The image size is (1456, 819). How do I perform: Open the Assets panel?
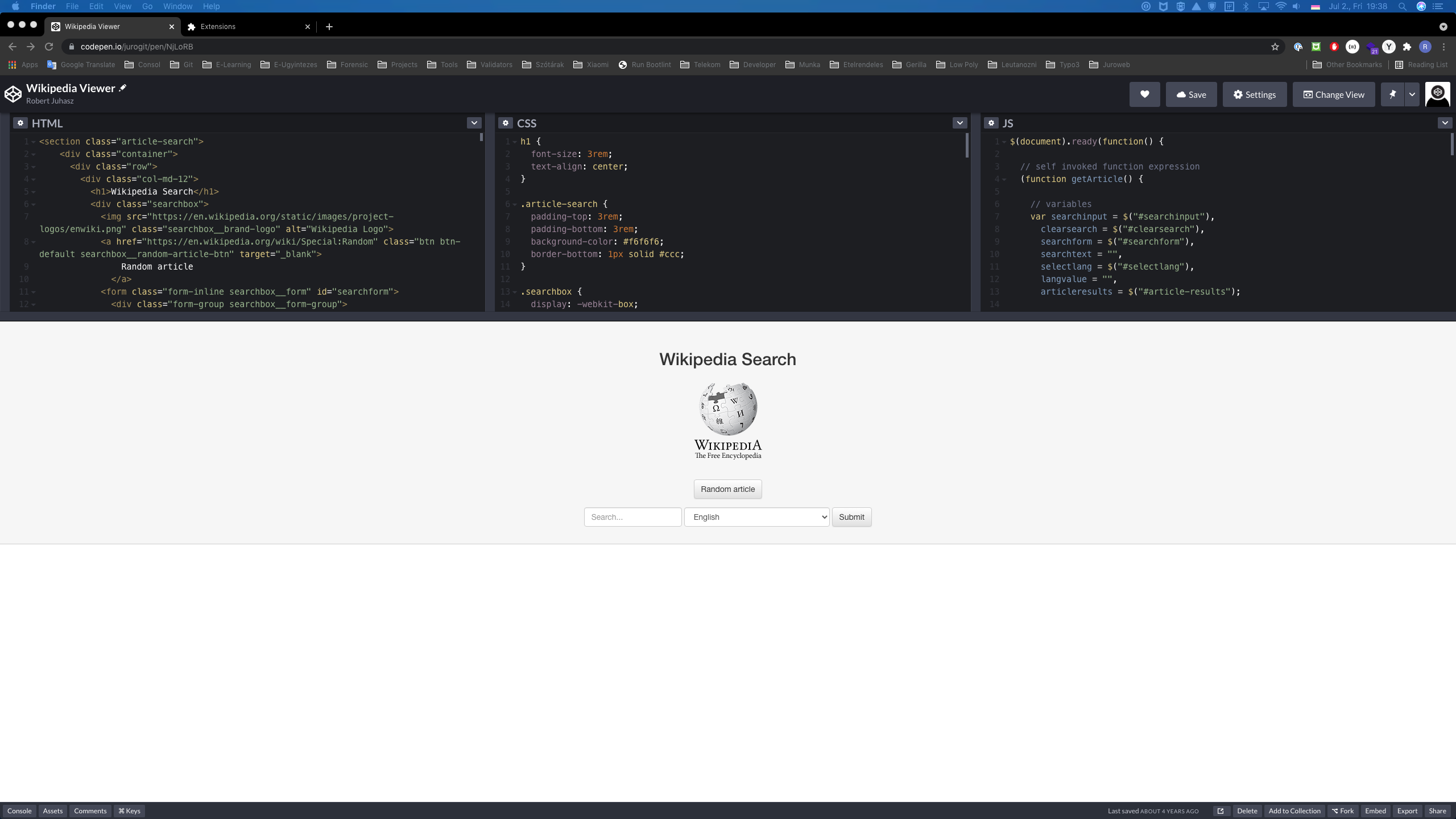(x=52, y=811)
